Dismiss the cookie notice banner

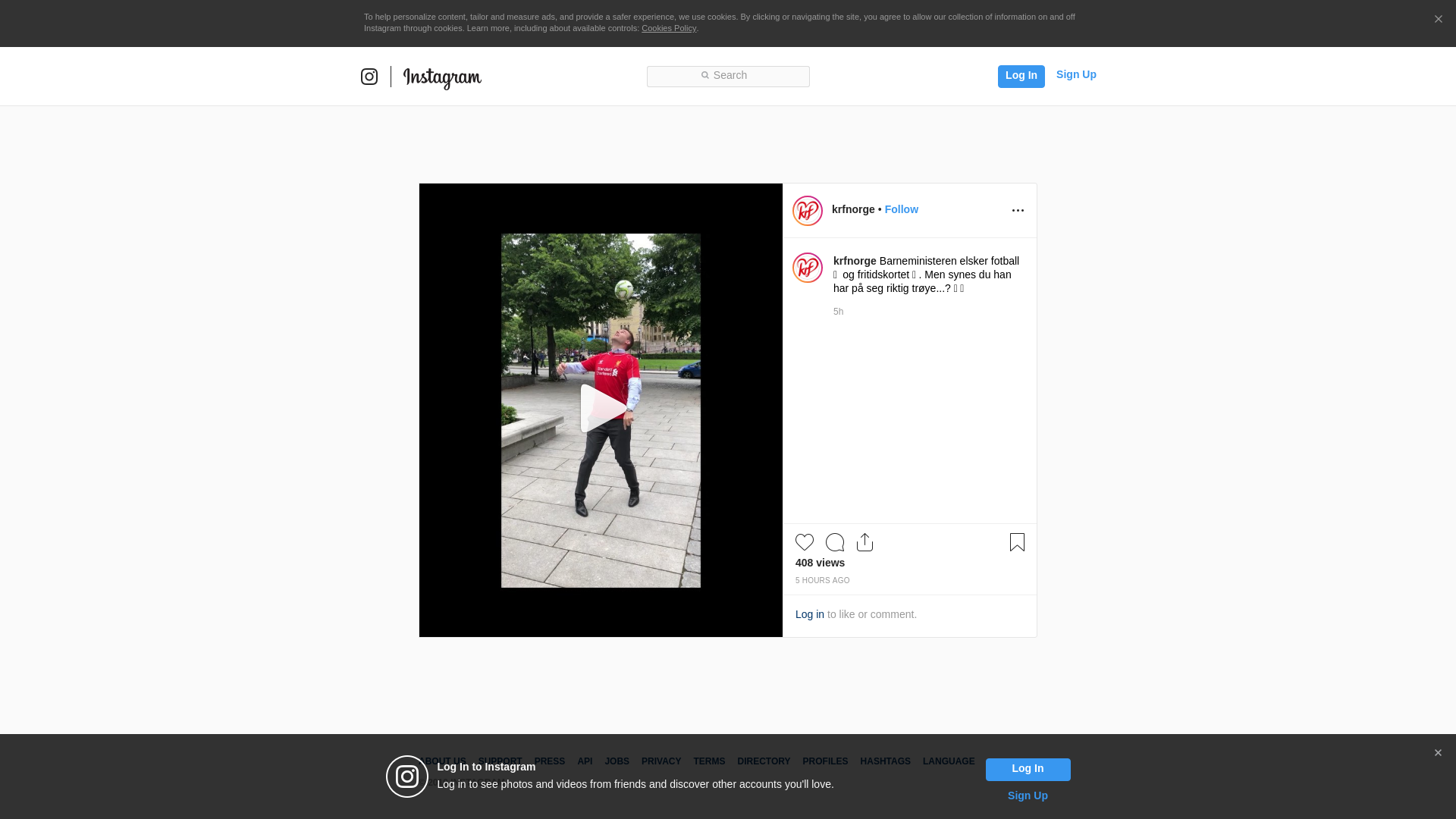pyautogui.click(x=1438, y=19)
